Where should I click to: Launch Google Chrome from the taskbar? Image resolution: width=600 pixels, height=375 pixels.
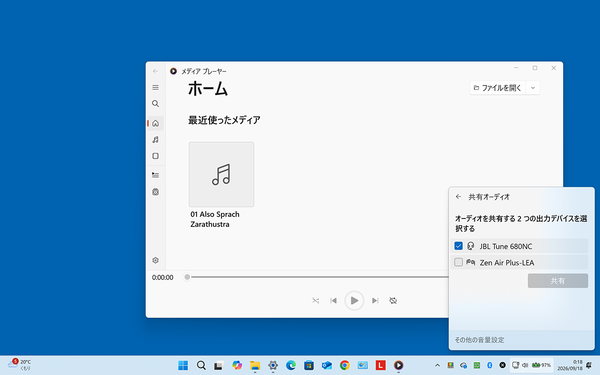pos(345,365)
